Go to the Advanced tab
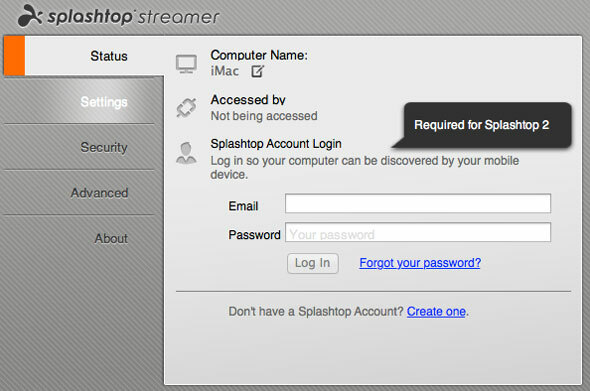 click(x=100, y=193)
